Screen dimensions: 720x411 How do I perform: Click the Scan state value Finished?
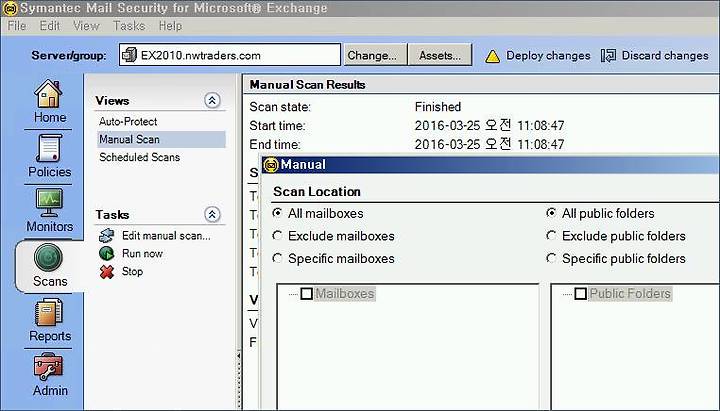[x=438, y=107]
